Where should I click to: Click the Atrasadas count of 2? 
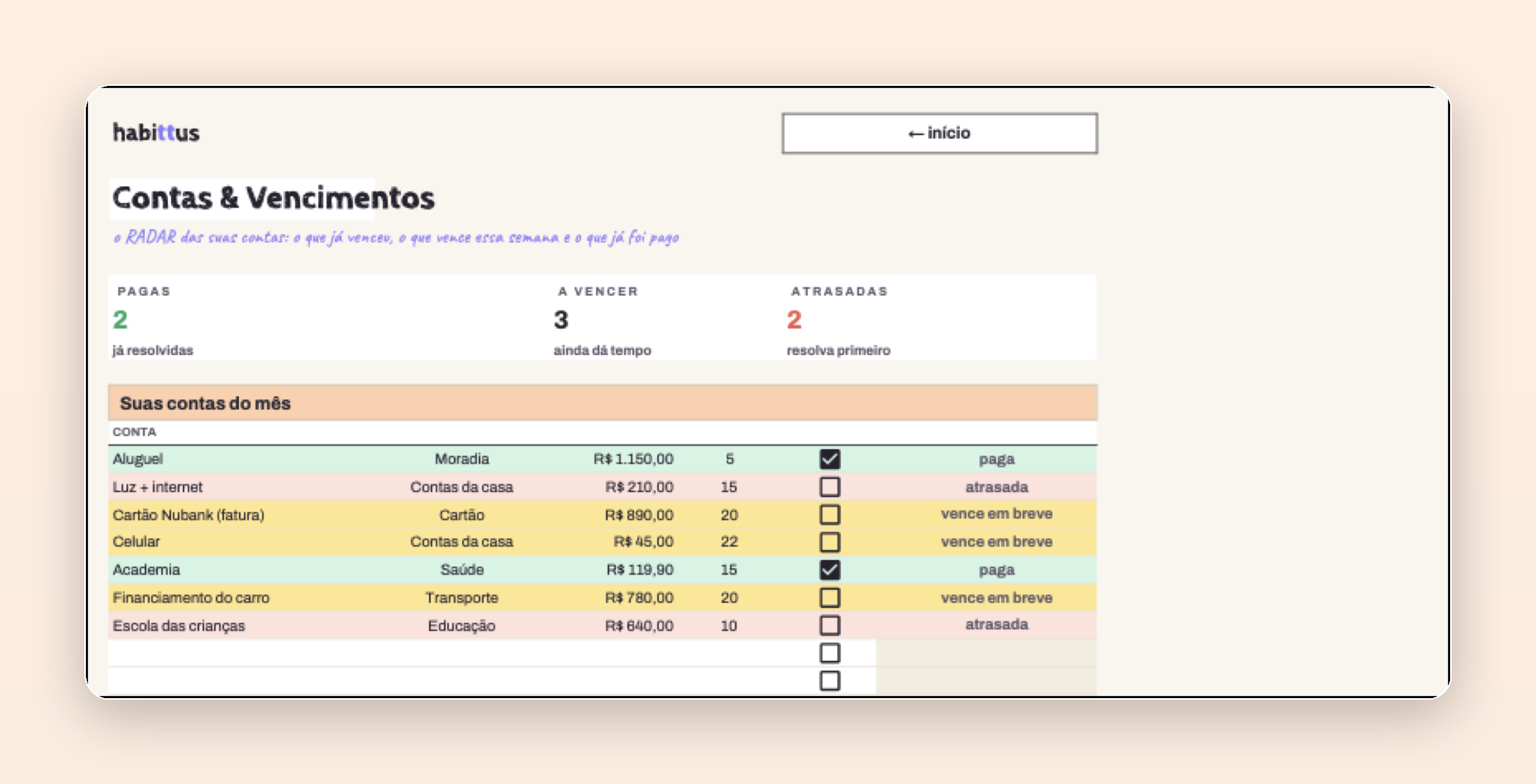[x=794, y=320]
